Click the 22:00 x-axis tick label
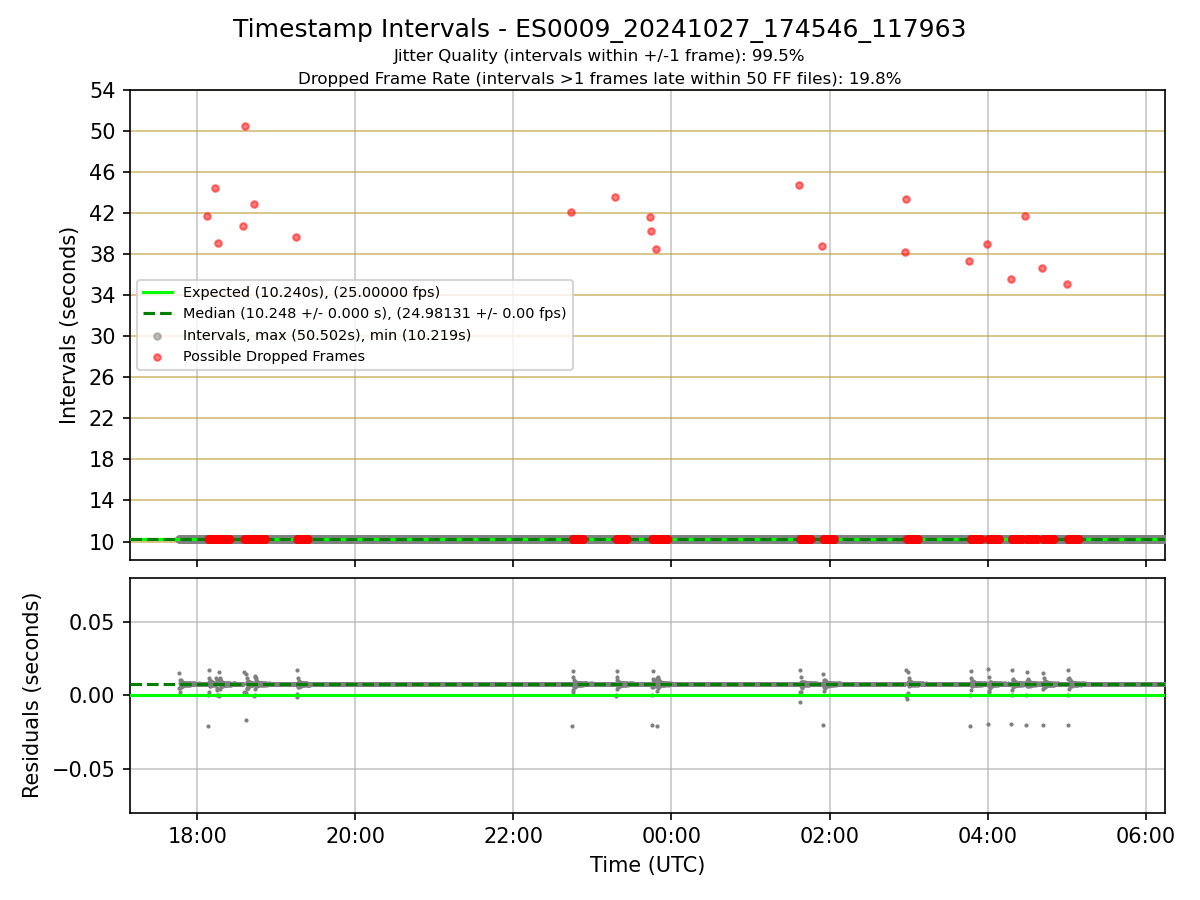Viewport: 1200px width, 900px height. [x=513, y=835]
